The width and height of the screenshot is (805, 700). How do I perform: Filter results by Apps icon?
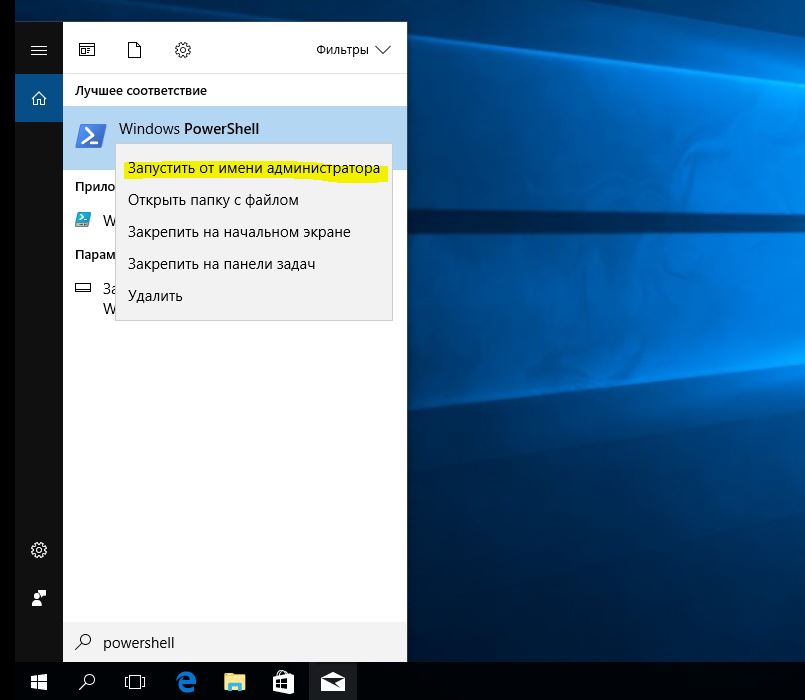pyautogui.click(x=87, y=50)
